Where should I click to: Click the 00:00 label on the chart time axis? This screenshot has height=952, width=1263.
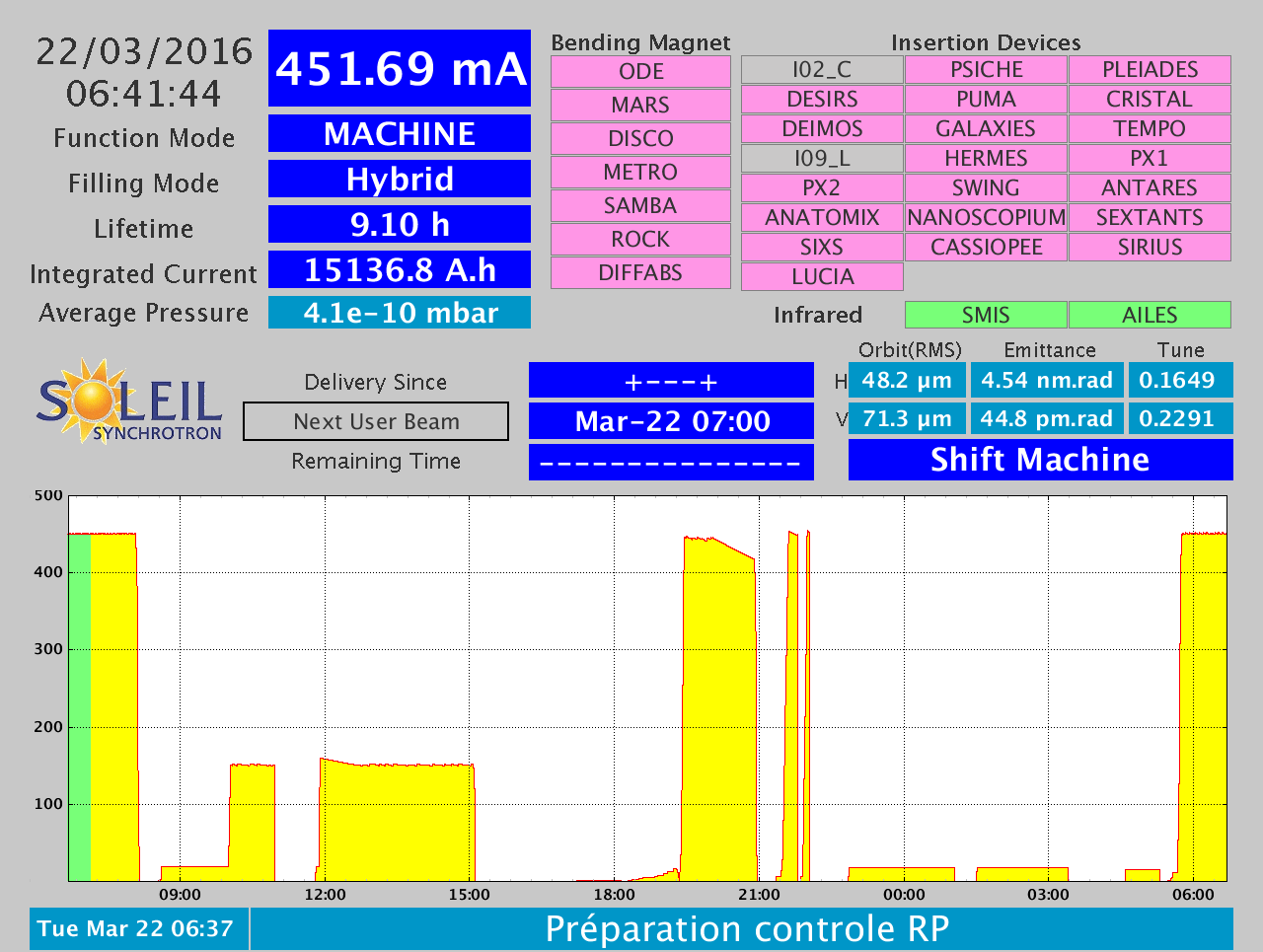coord(904,895)
